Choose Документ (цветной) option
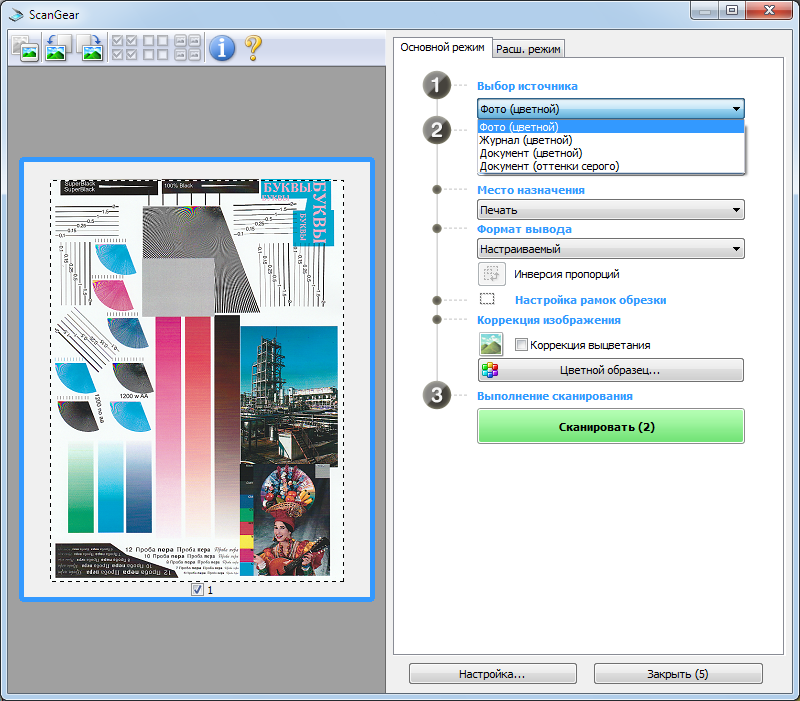Image resolution: width=800 pixels, height=701 pixels. coord(611,153)
